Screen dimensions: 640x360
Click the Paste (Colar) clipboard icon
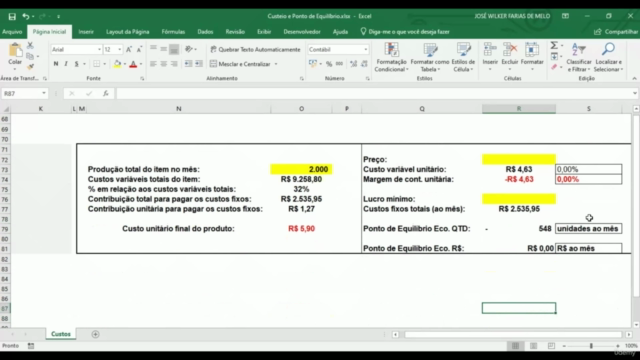(15, 51)
